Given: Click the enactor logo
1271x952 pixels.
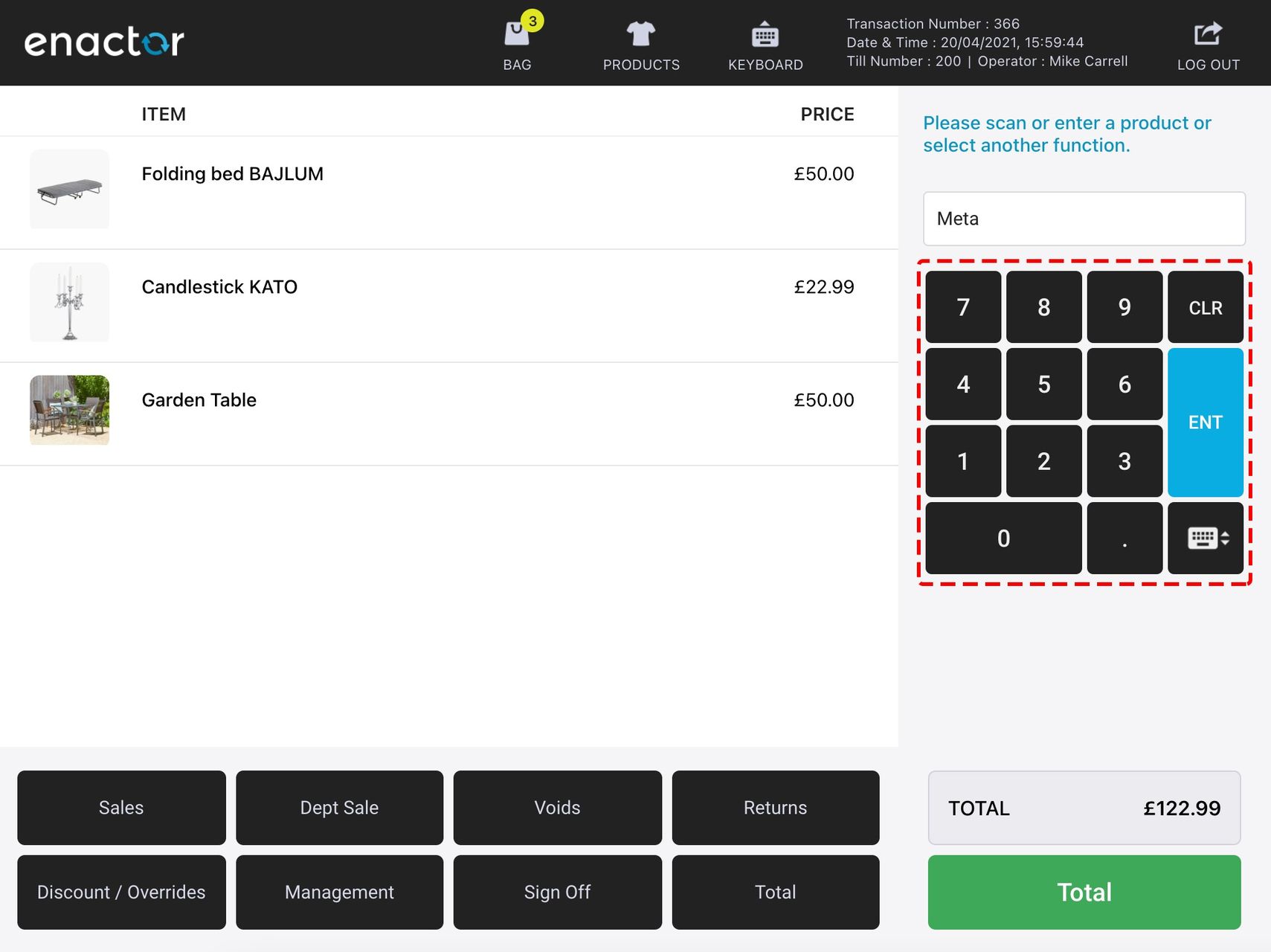Looking at the screenshot, I should point(104,42).
